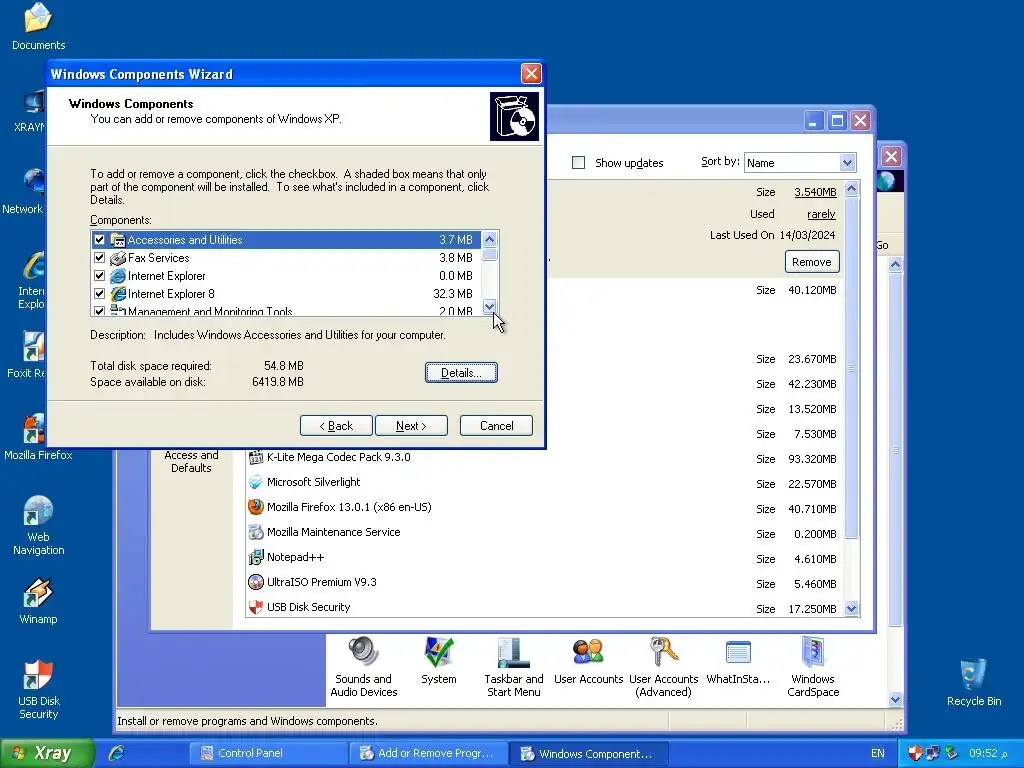Uncheck the Fax Services component
Viewport: 1024px width, 768px height.
coord(99,258)
